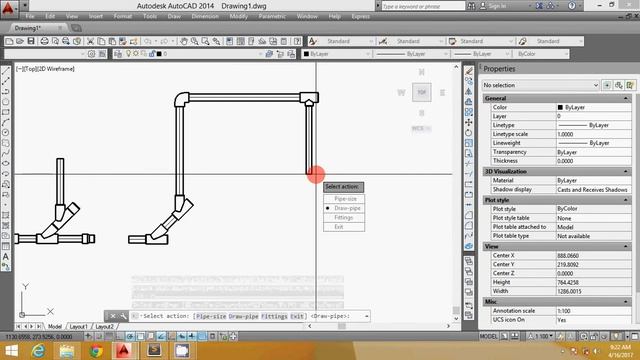The image size is (640, 360).
Task: Open a file using the Open icon
Action: [x=20, y=41]
